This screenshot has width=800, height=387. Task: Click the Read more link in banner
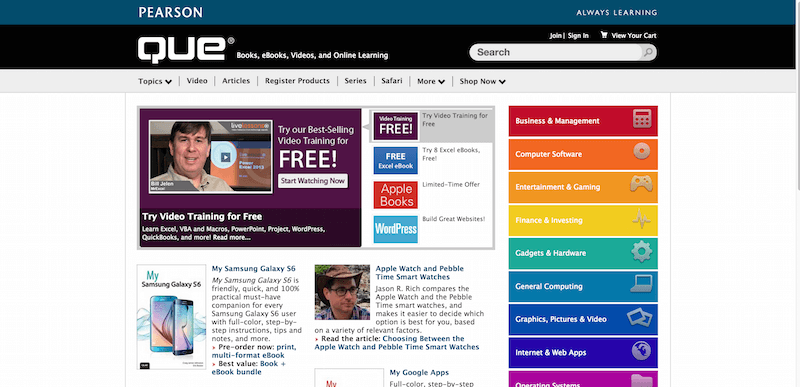point(232,238)
